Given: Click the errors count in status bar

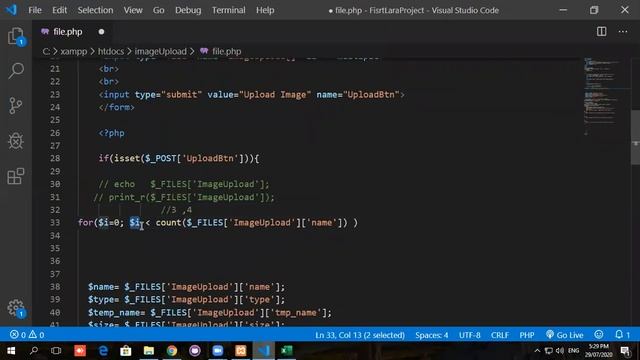Looking at the screenshot, I should click(x=18, y=335).
